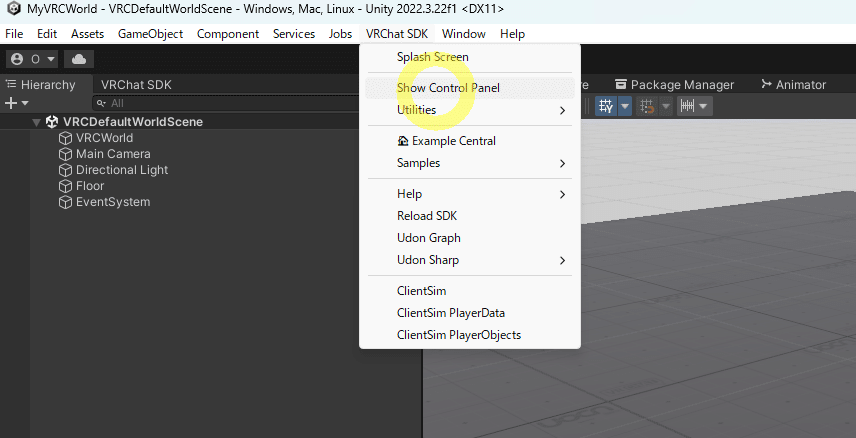
Task: Switch to the VRChat SDK panel tab
Action: point(136,85)
